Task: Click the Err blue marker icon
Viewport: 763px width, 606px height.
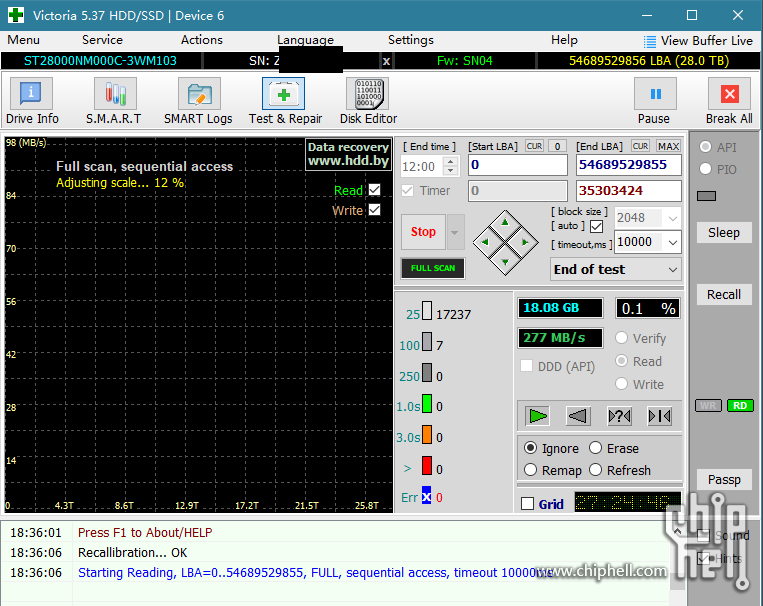Action: pos(426,496)
